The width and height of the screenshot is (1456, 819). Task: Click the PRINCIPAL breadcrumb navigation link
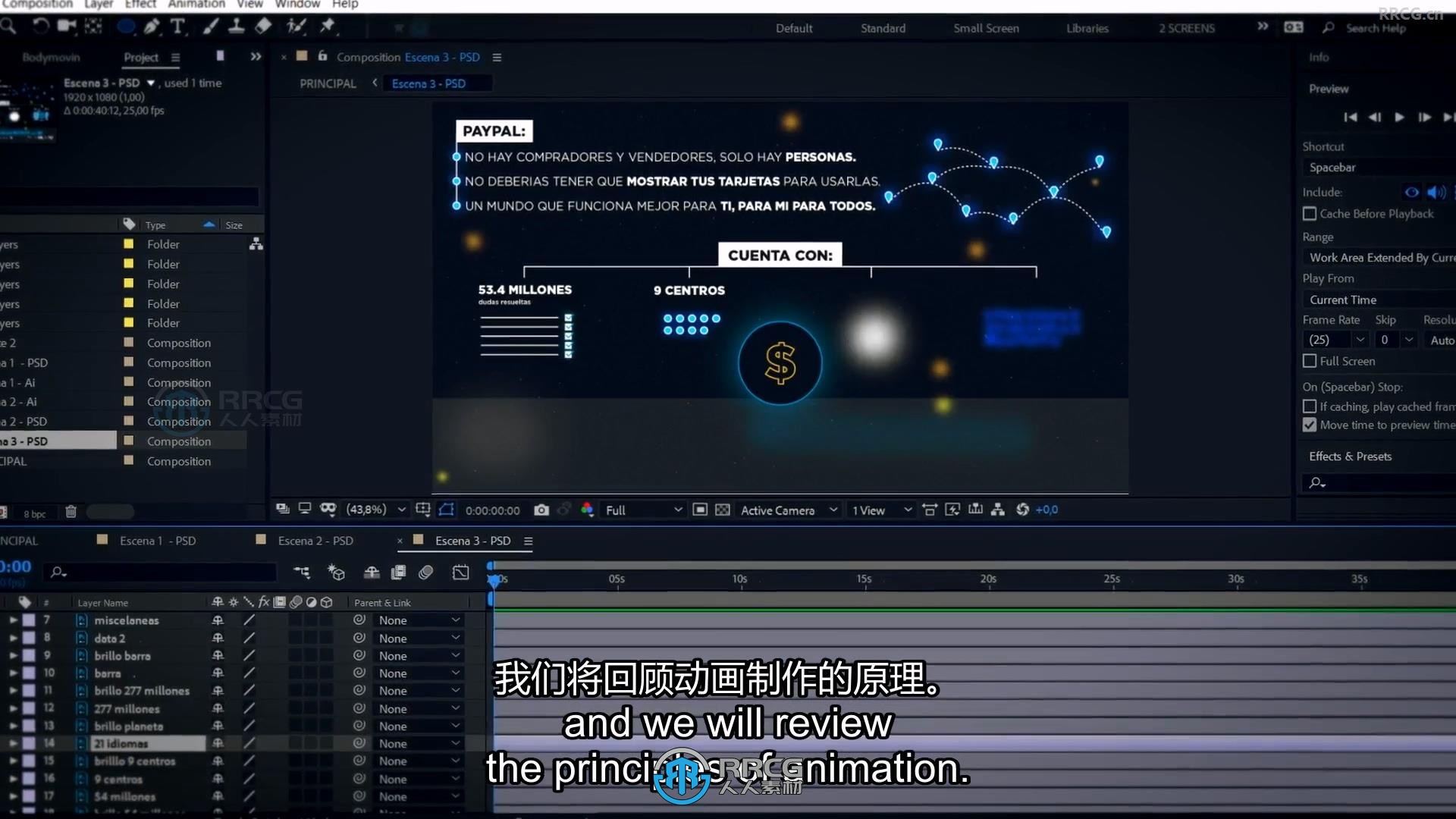pos(327,83)
